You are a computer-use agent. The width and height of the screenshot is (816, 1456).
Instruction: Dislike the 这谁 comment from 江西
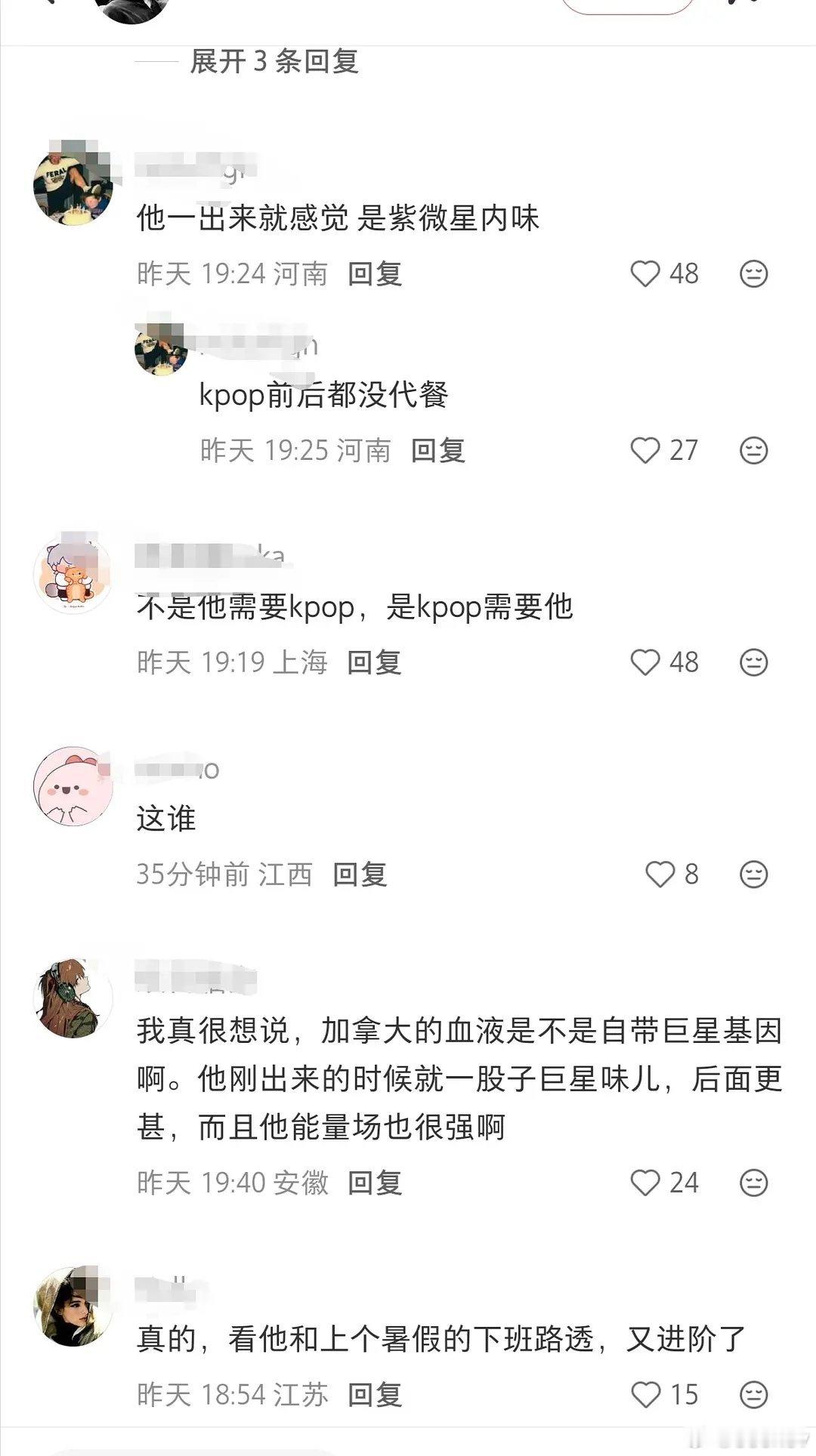[753, 875]
